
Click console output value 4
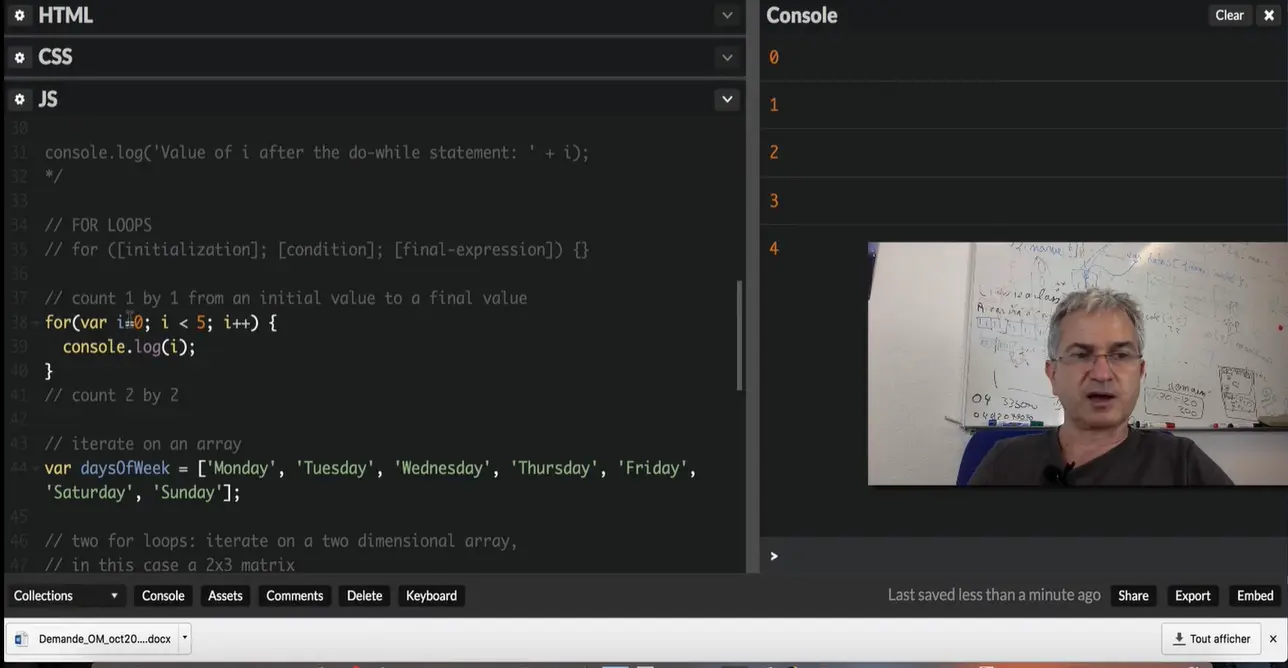pyautogui.click(x=774, y=249)
